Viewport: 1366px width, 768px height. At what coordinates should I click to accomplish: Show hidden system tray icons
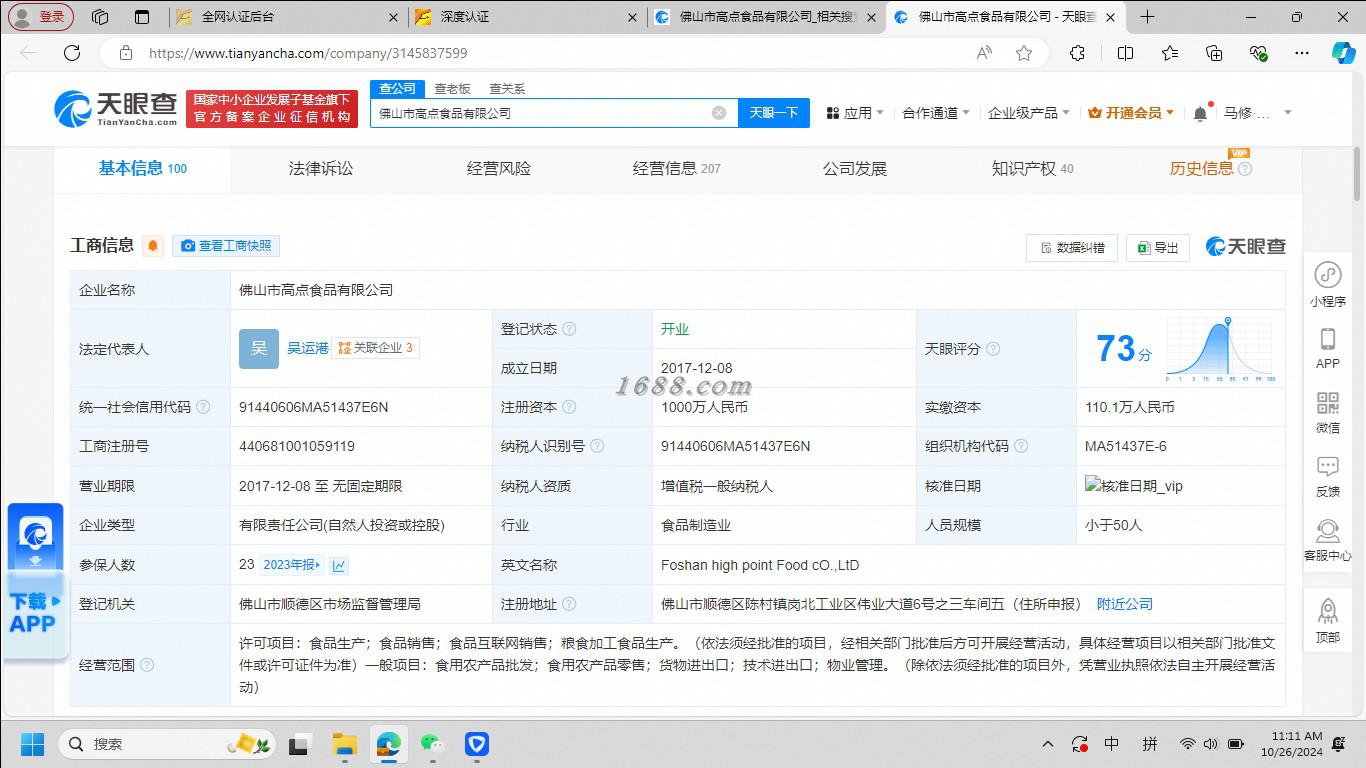(x=1048, y=744)
